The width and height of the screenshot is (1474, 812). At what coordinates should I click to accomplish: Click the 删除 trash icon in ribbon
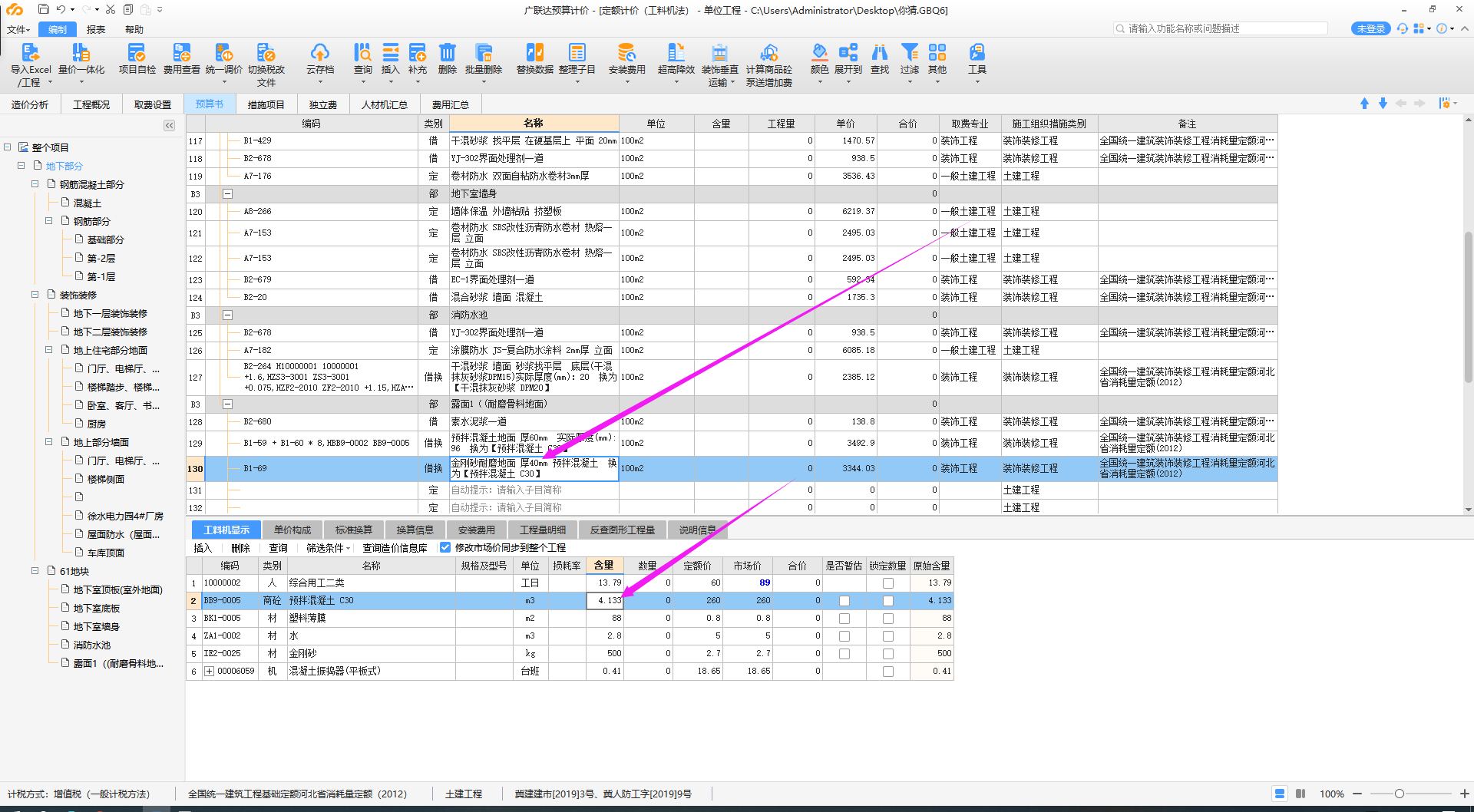tap(447, 52)
